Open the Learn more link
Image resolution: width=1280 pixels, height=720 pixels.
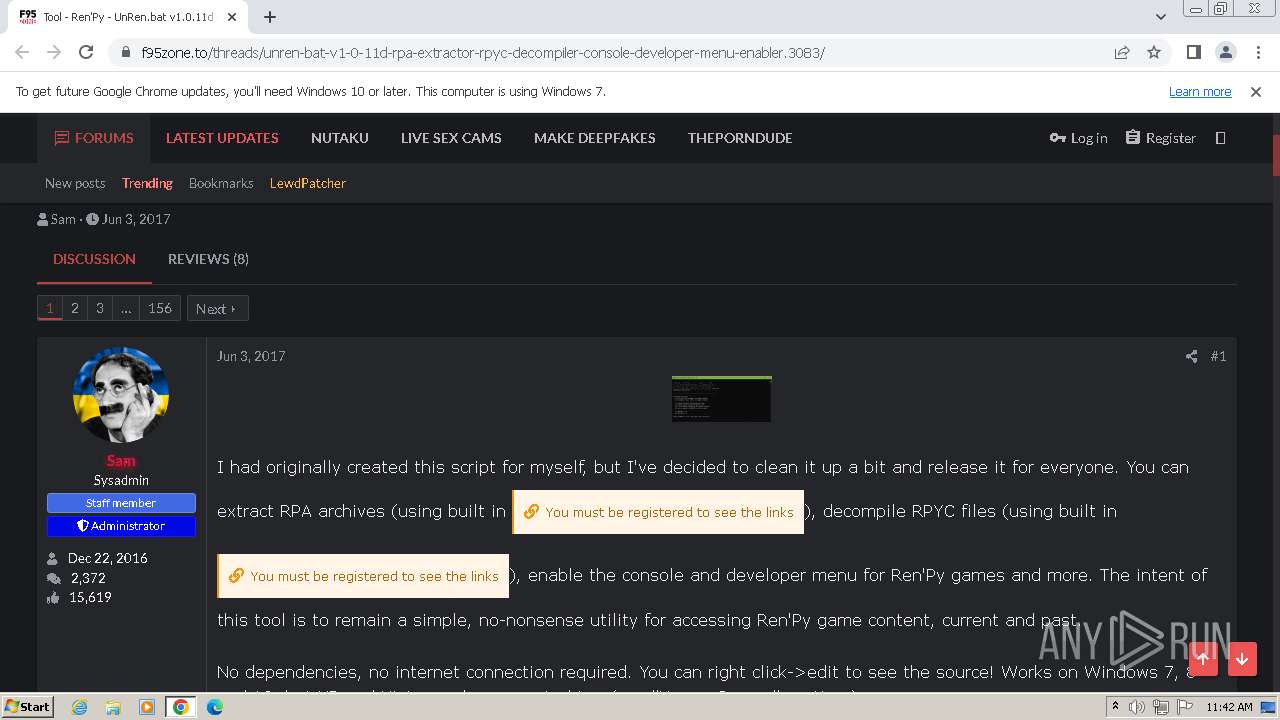(1200, 91)
